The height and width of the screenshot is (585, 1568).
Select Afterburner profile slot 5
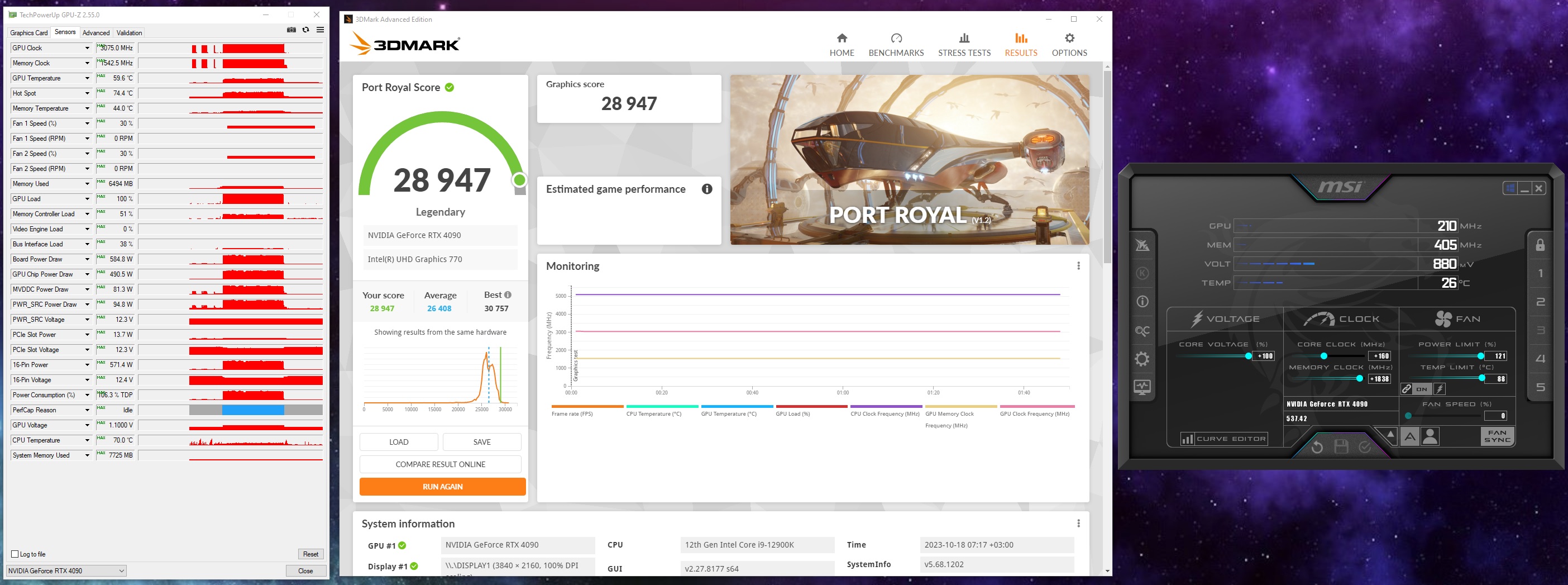(x=1541, y=387)
